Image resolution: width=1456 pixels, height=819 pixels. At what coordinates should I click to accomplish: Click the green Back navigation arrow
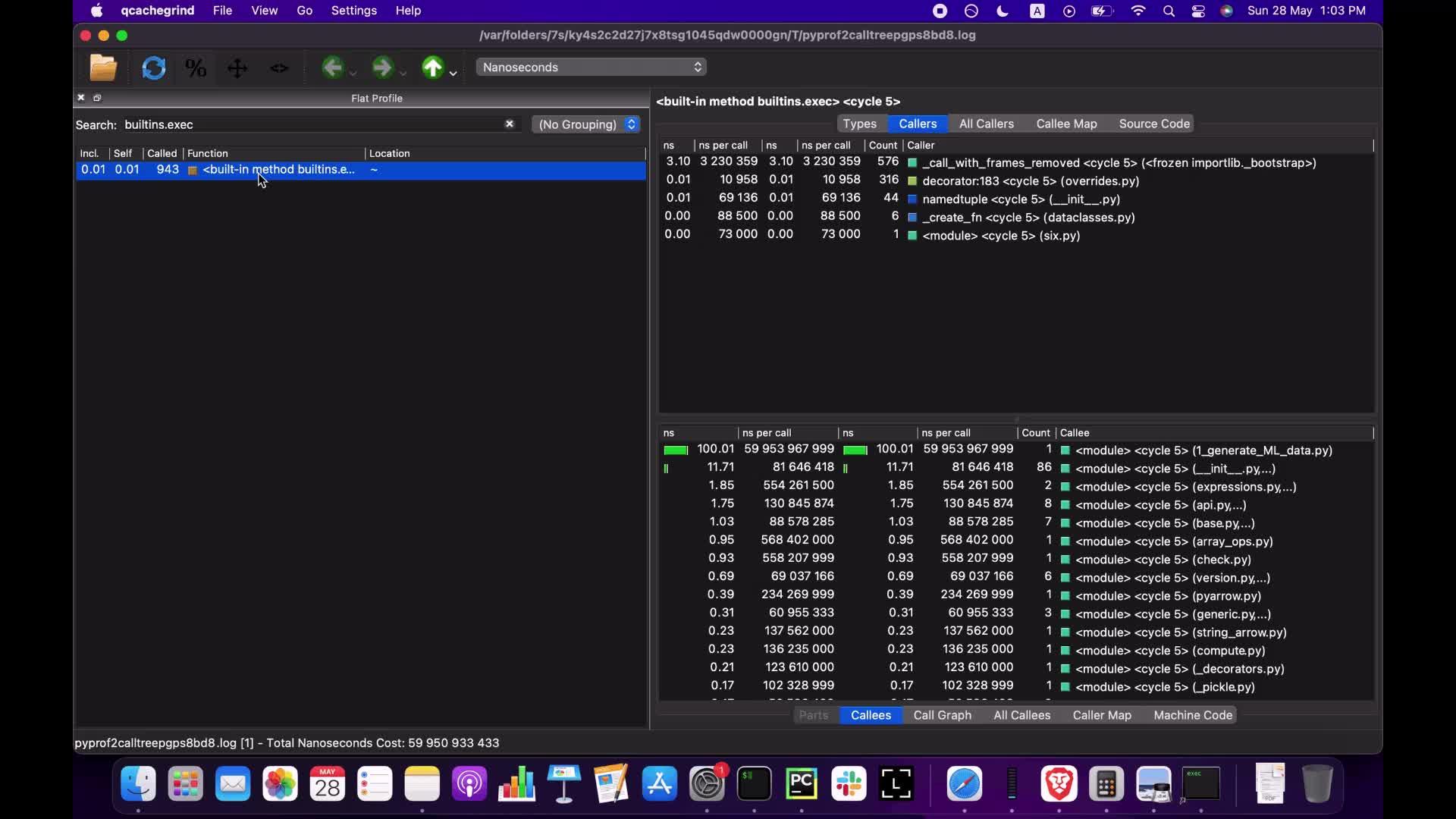tap(334, 68)
